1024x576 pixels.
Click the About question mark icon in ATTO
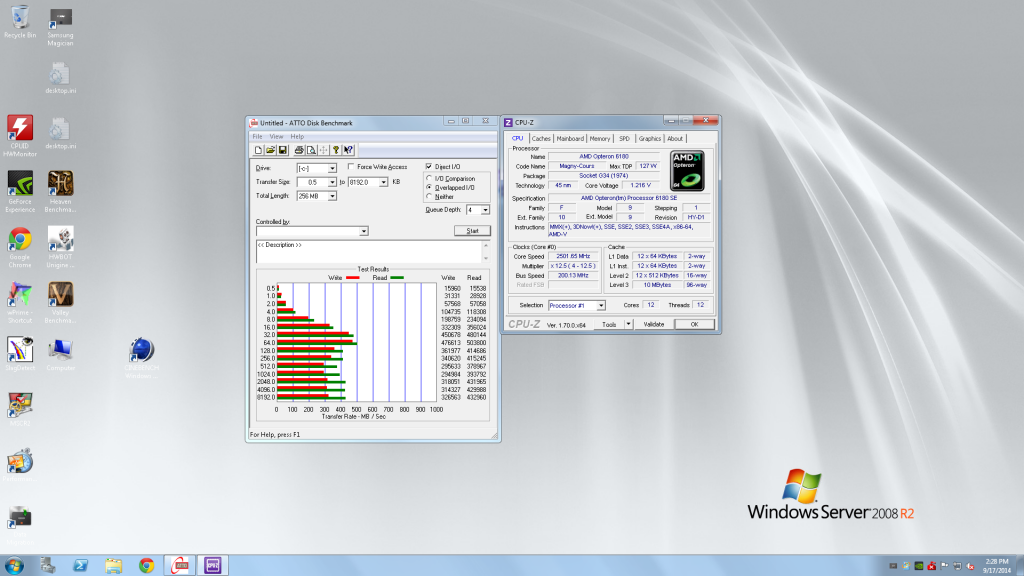click(336, 150)
